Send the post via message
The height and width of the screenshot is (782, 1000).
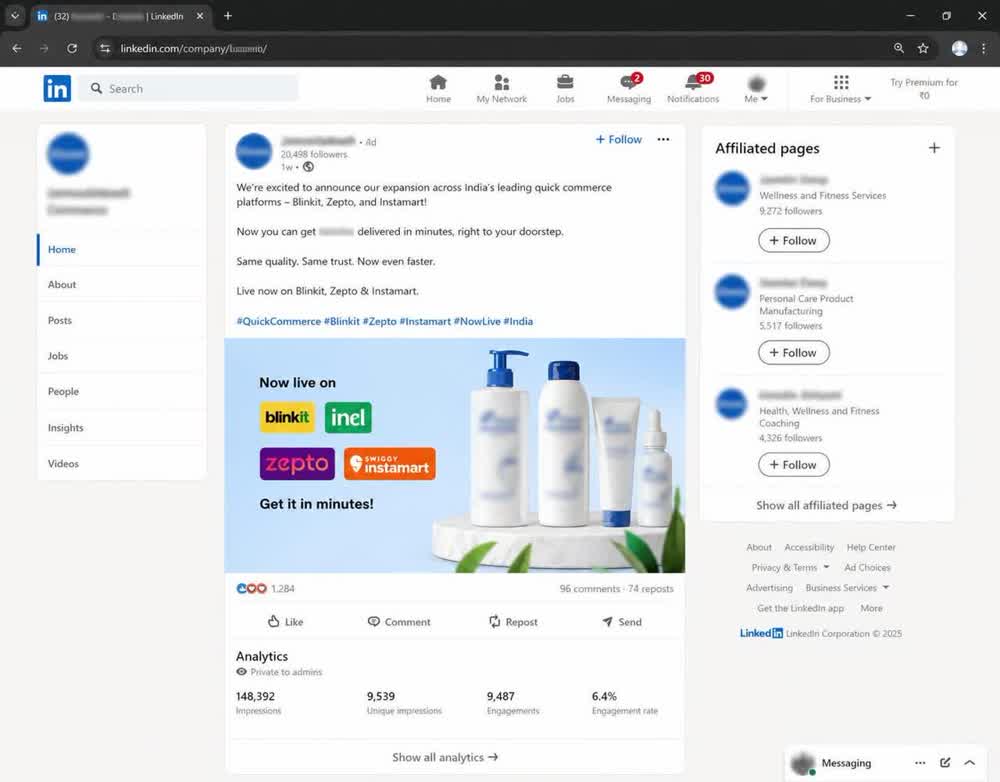[622, 622]
